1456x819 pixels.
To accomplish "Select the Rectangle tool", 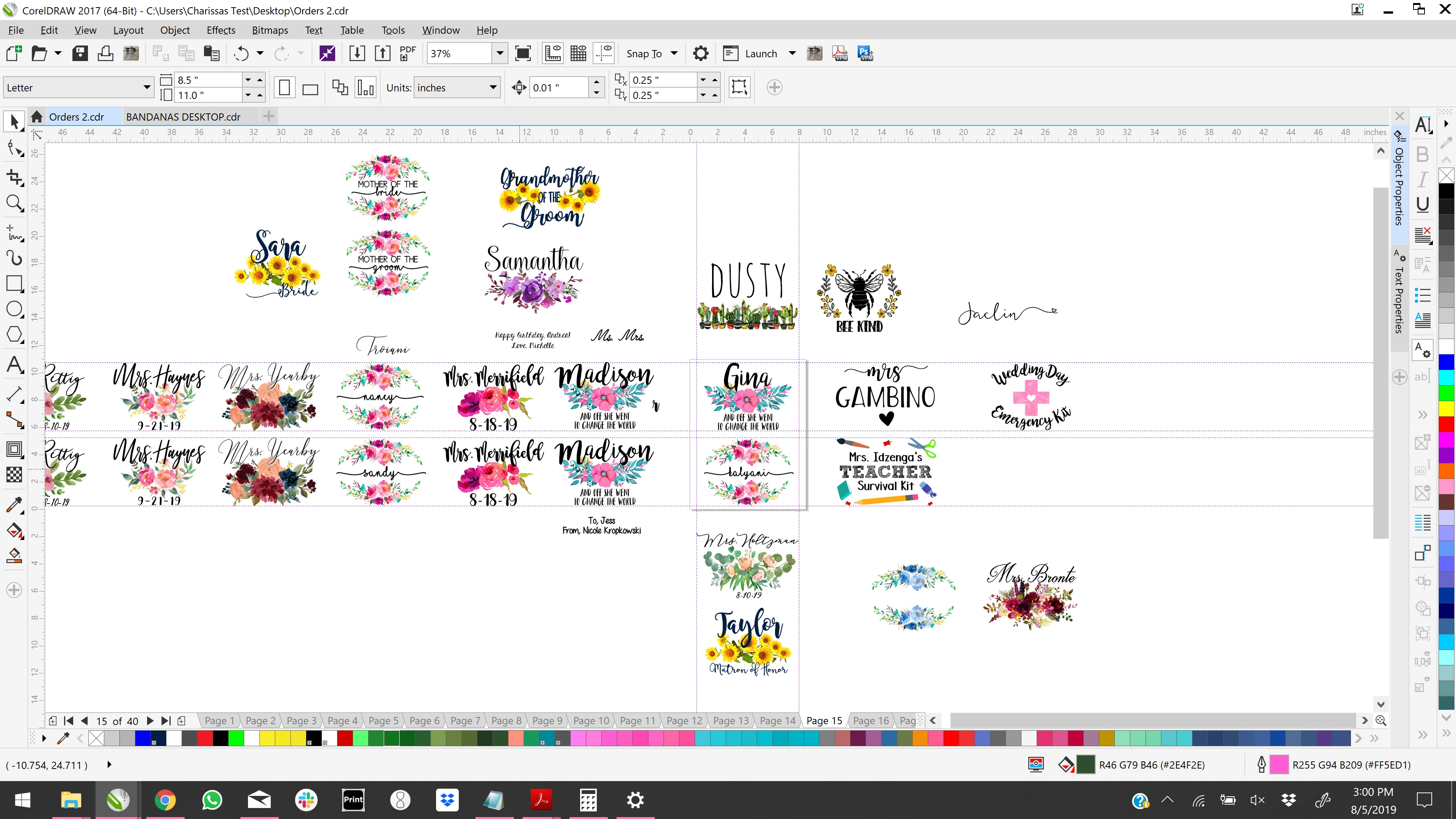I will 14,283.
